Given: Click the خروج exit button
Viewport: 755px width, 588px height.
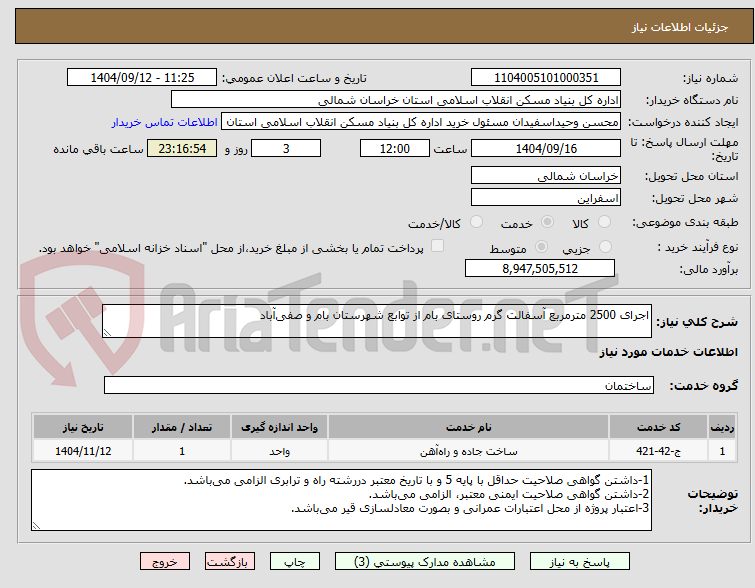Looking at the screenshot, I should tap(165, 562).
